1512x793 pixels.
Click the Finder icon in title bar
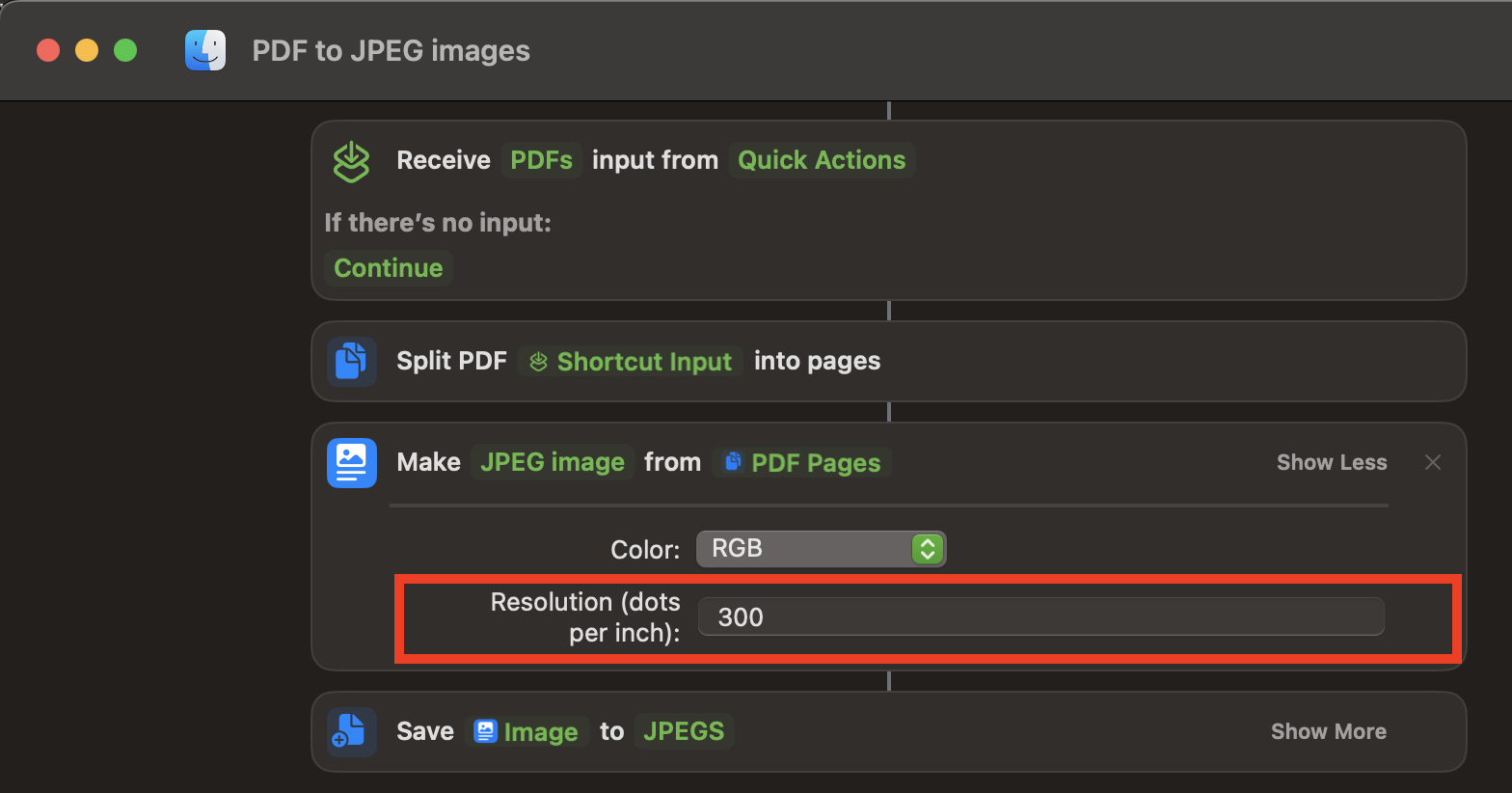coord(205,50)
